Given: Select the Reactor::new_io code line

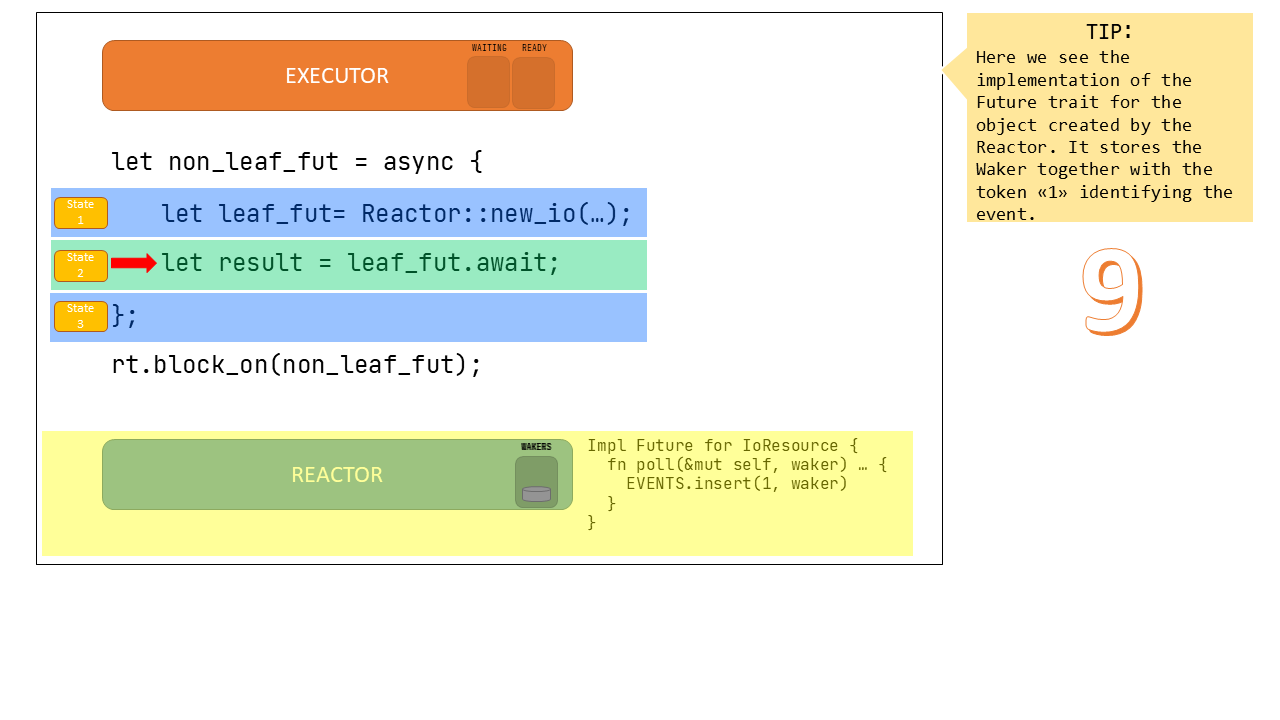Looking at the screenshot, I should [x=396, y=214].
